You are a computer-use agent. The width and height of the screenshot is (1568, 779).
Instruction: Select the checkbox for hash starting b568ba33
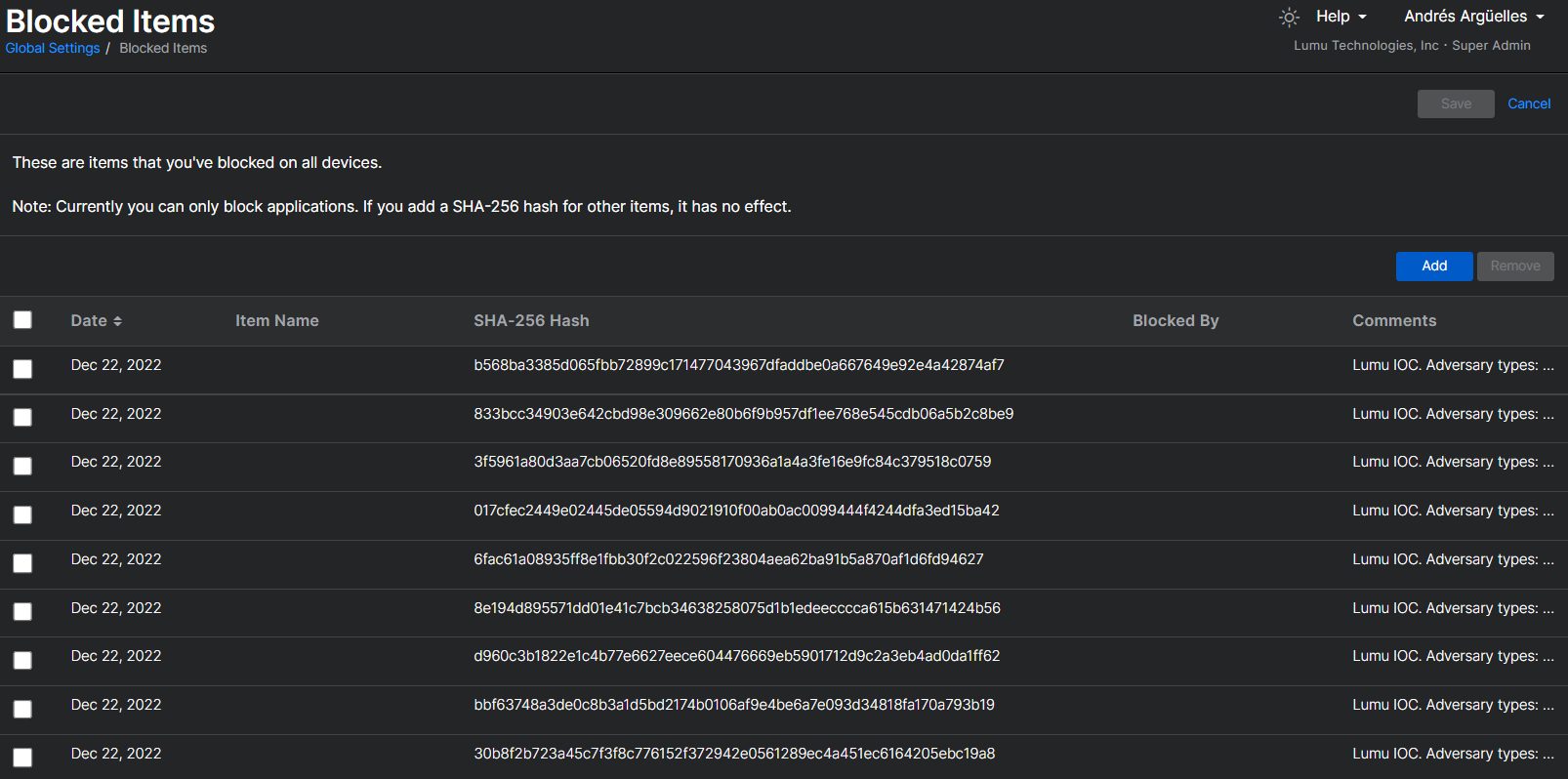point(22,369)
